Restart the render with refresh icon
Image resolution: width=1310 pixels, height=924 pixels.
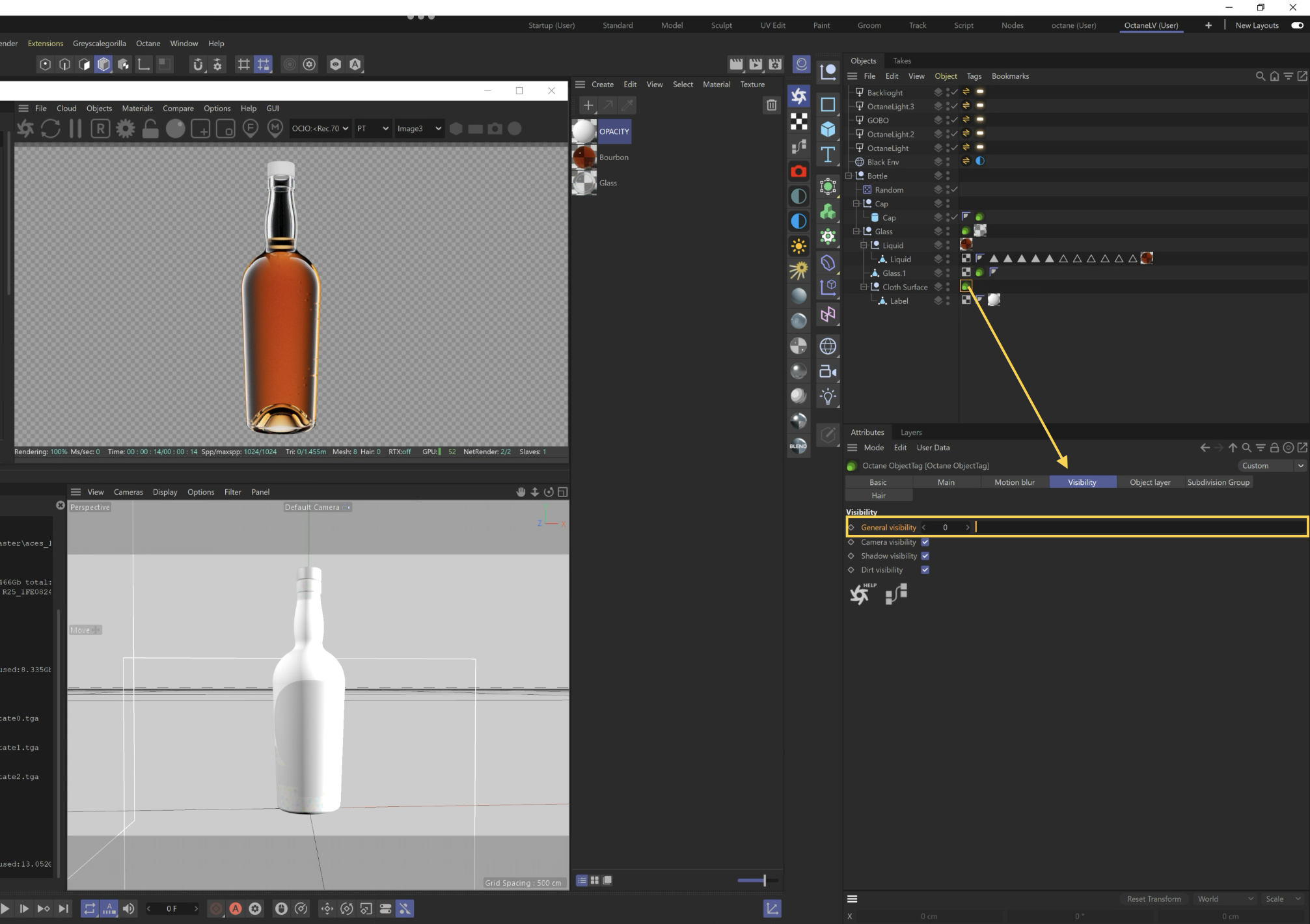click(51, 129)
